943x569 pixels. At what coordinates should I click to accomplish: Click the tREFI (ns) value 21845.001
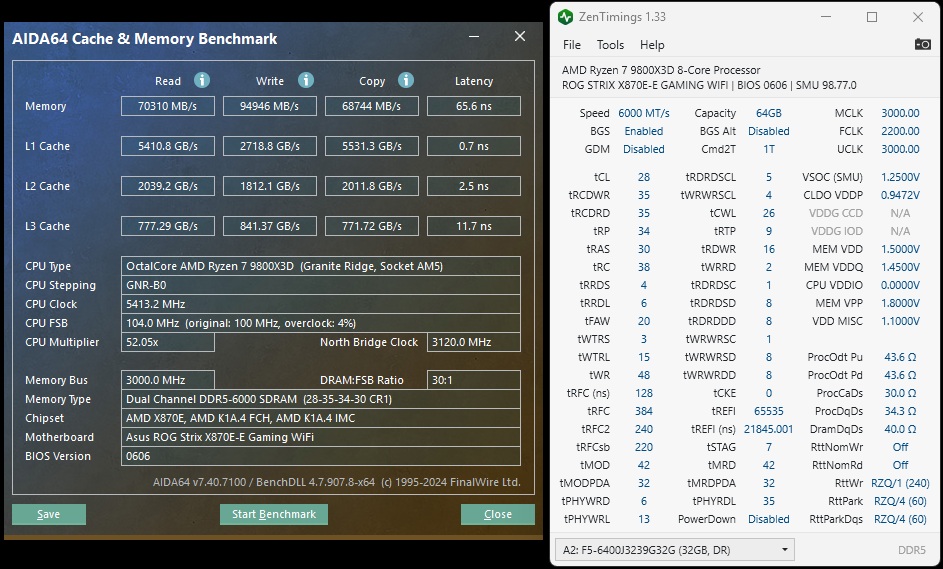point(769,429)
